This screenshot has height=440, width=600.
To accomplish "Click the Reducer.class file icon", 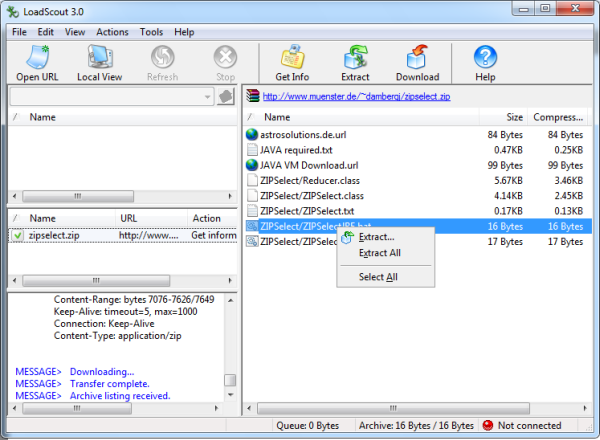I will (252, 181).
